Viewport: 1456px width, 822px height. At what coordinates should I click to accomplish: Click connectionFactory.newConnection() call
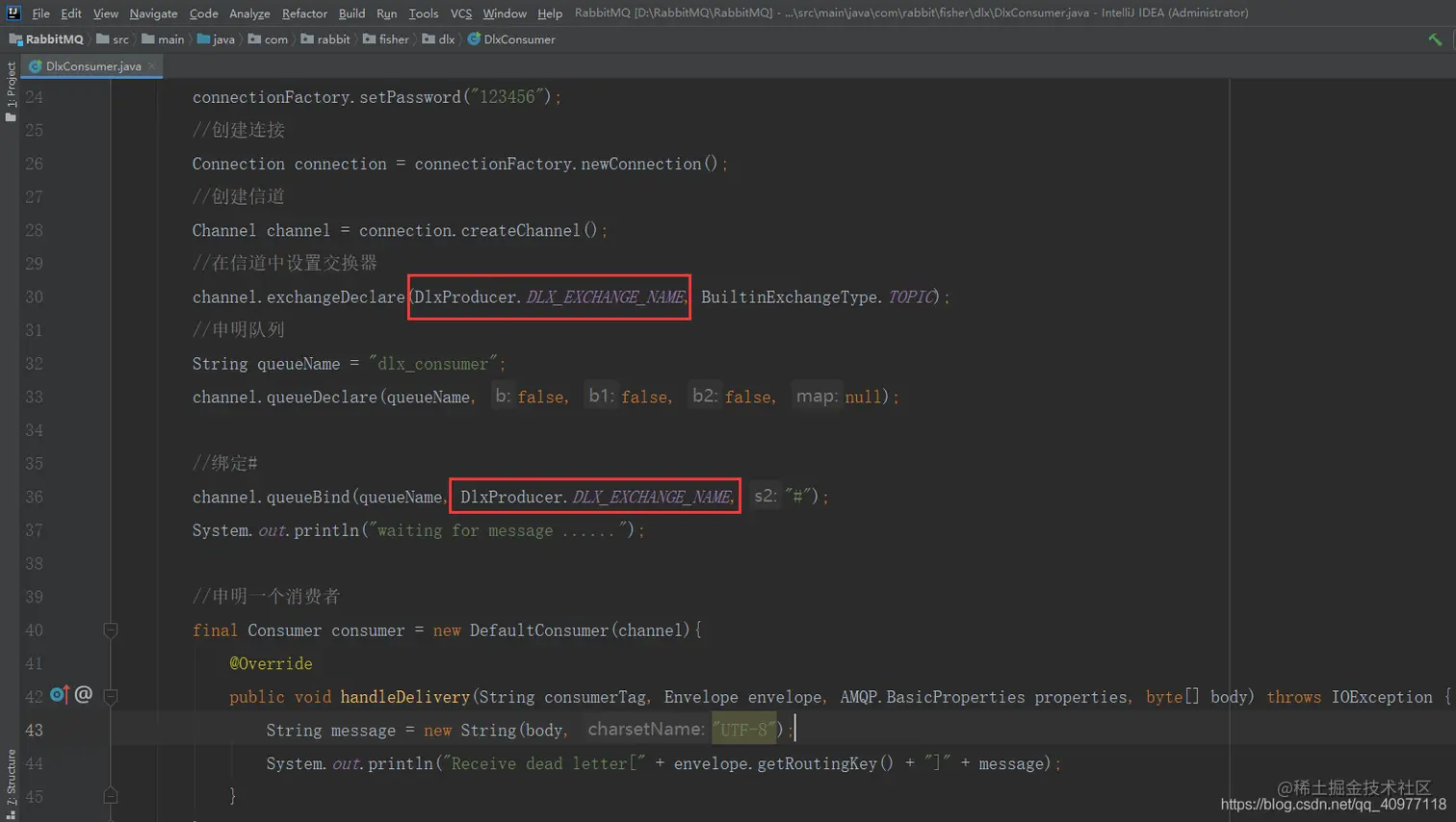pyautogui.click(x=566, y=164)
